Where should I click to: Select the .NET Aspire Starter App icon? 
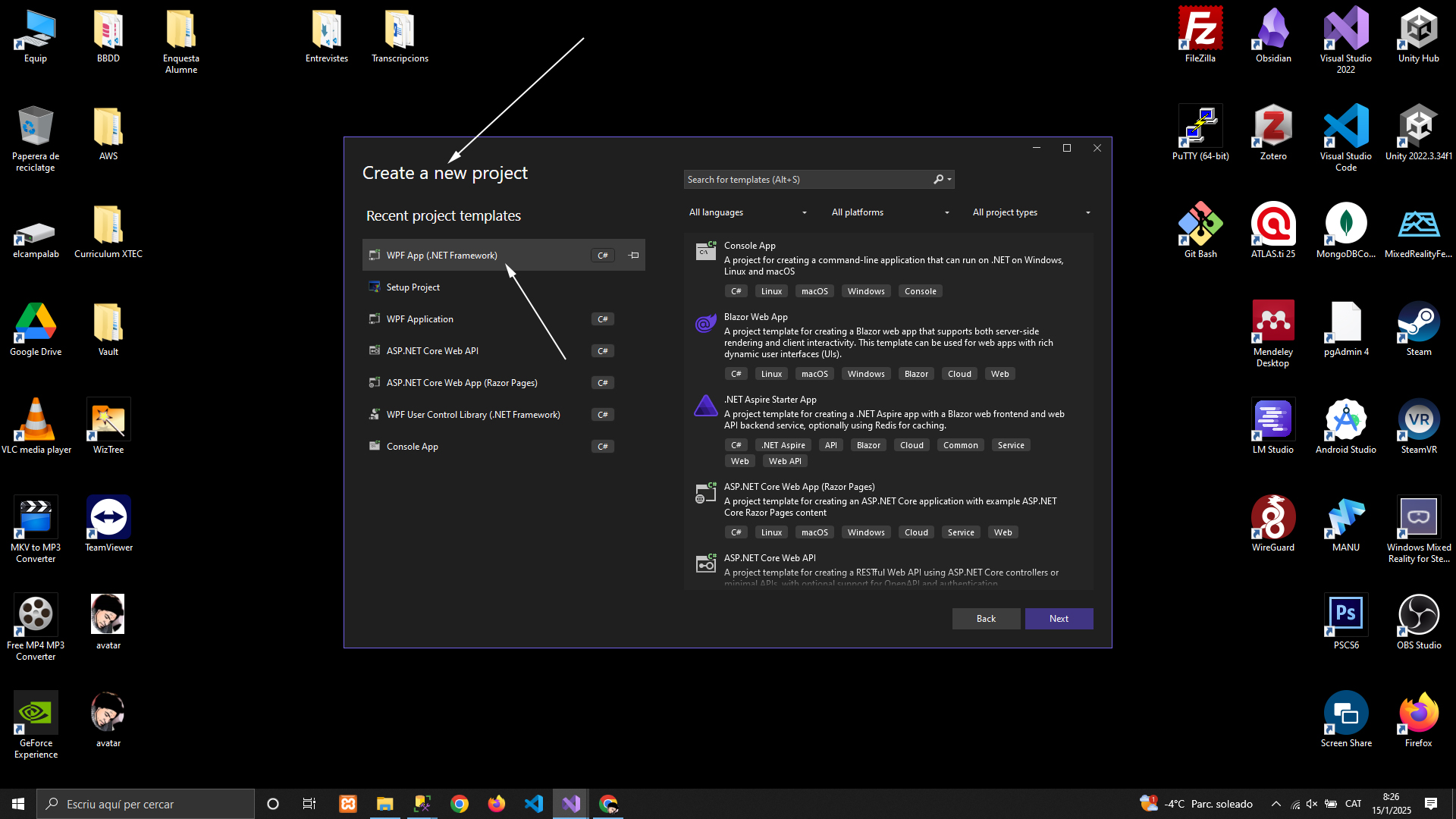(705, 406)
